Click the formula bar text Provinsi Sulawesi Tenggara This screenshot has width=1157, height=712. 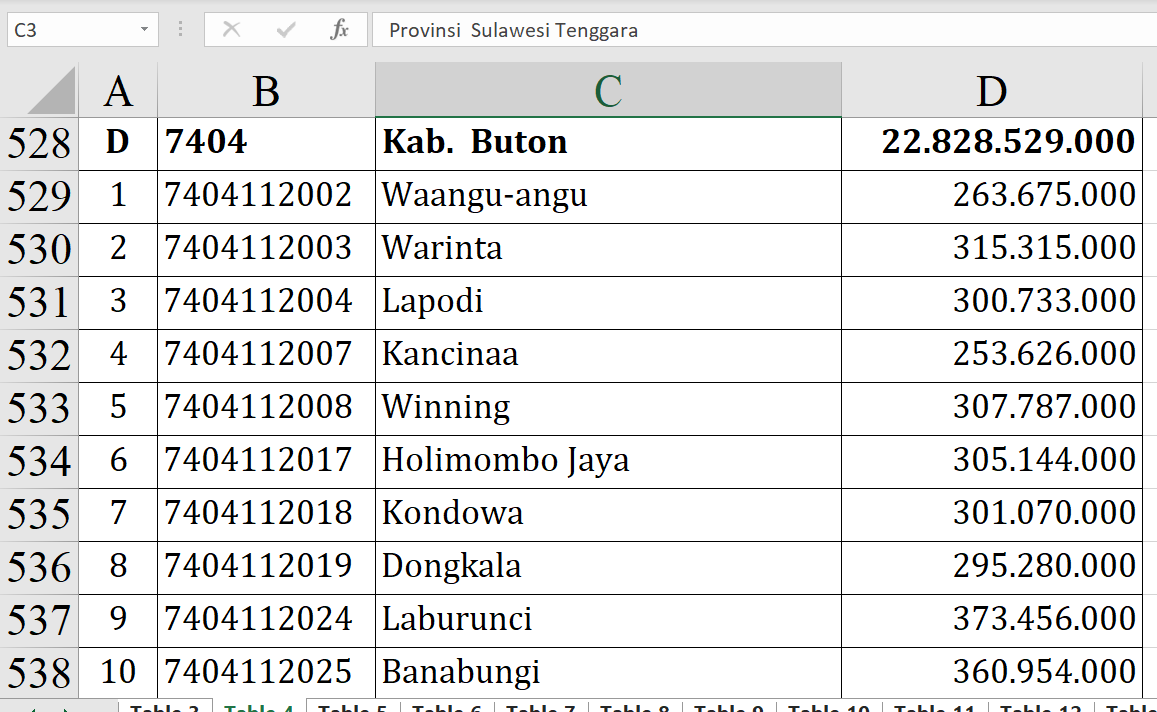pos(514,30)
